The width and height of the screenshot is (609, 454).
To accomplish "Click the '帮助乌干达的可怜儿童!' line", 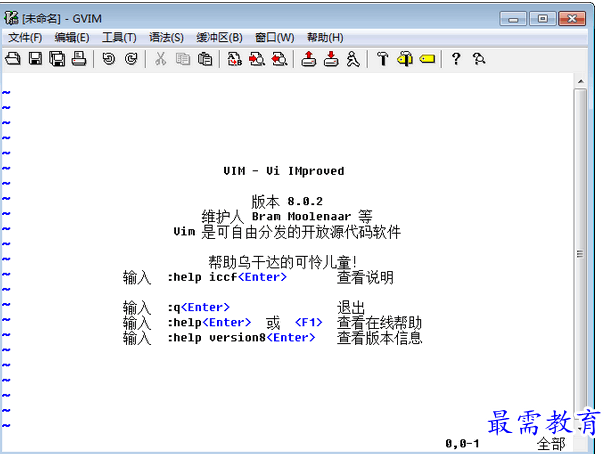I will [283, 262].
